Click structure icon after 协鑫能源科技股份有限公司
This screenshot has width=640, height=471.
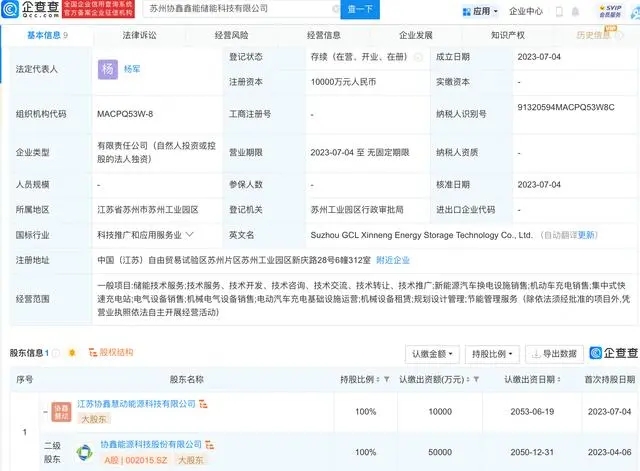click(x=209, y=444)
